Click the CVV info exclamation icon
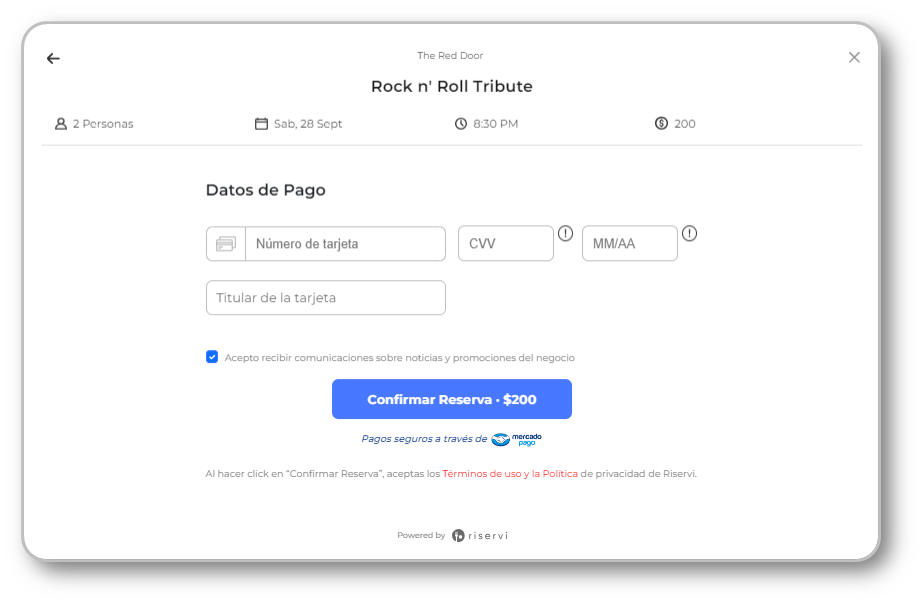Screen dimensions: 923x604 point(565,234)
